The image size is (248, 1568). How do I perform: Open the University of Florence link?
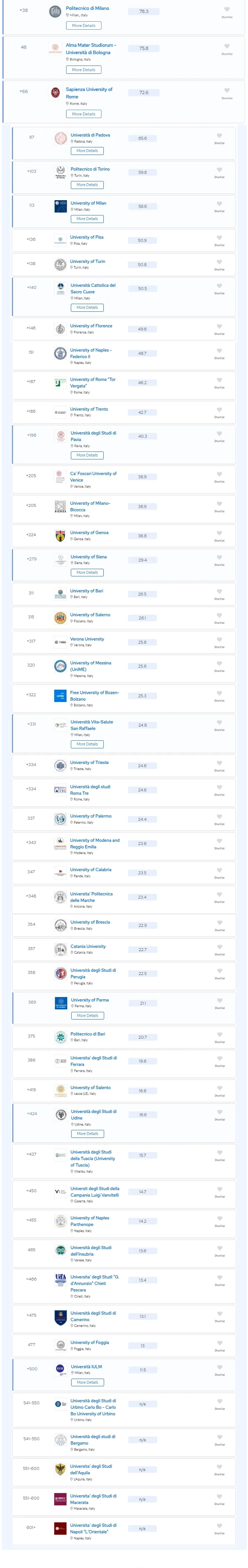click(91, 326)
